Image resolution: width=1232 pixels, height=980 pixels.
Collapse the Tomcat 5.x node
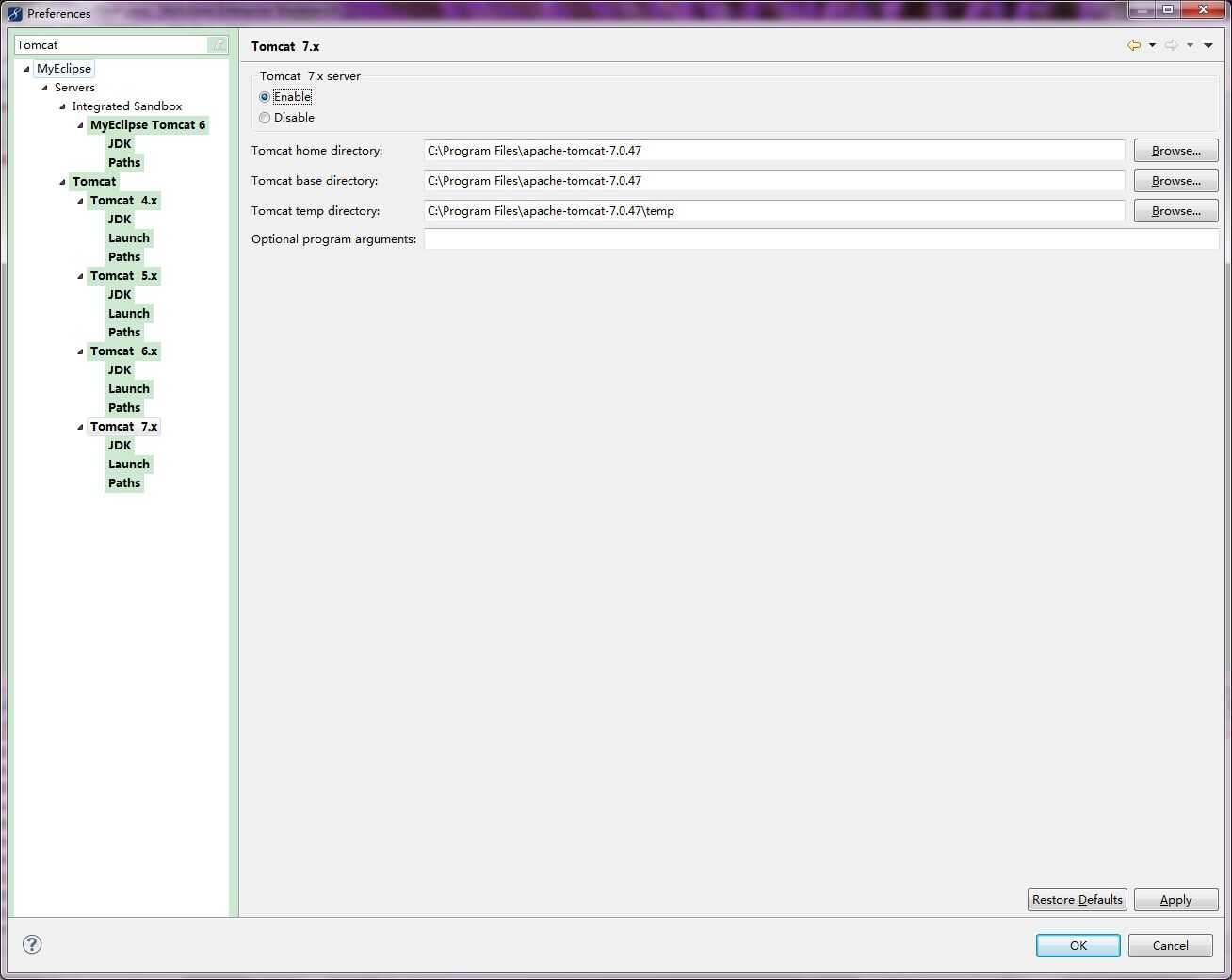[x=80, y=276]
